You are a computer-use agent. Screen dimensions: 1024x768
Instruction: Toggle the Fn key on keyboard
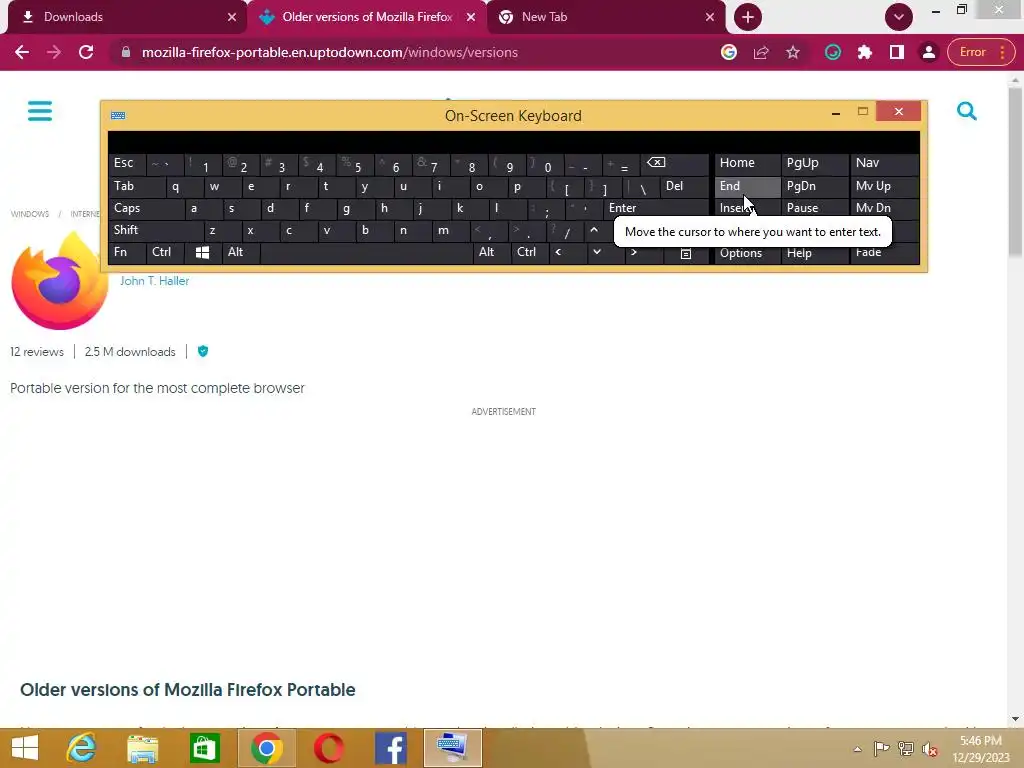click(127, 252)
